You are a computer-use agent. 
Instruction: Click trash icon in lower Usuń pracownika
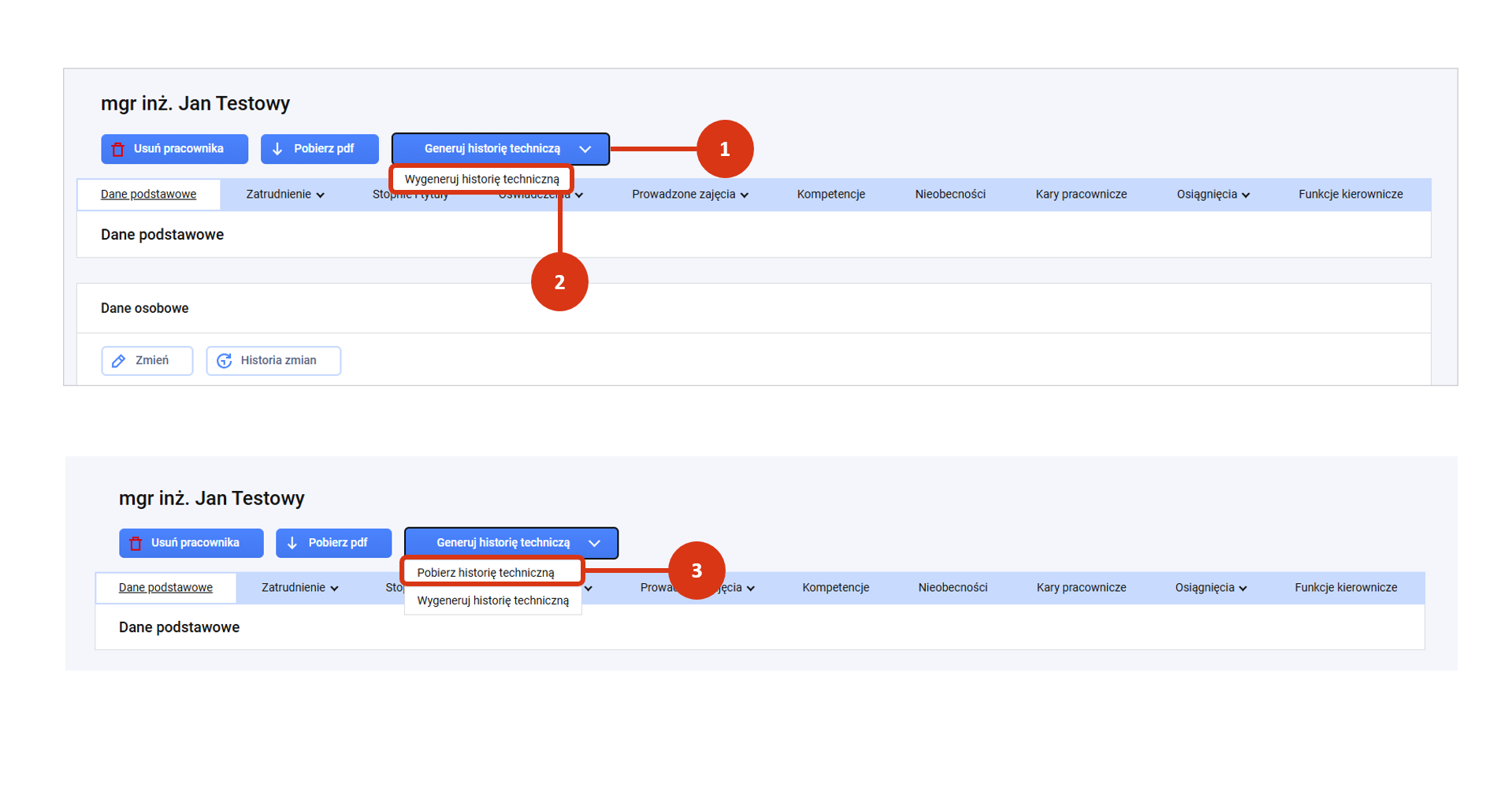point(136,544)
